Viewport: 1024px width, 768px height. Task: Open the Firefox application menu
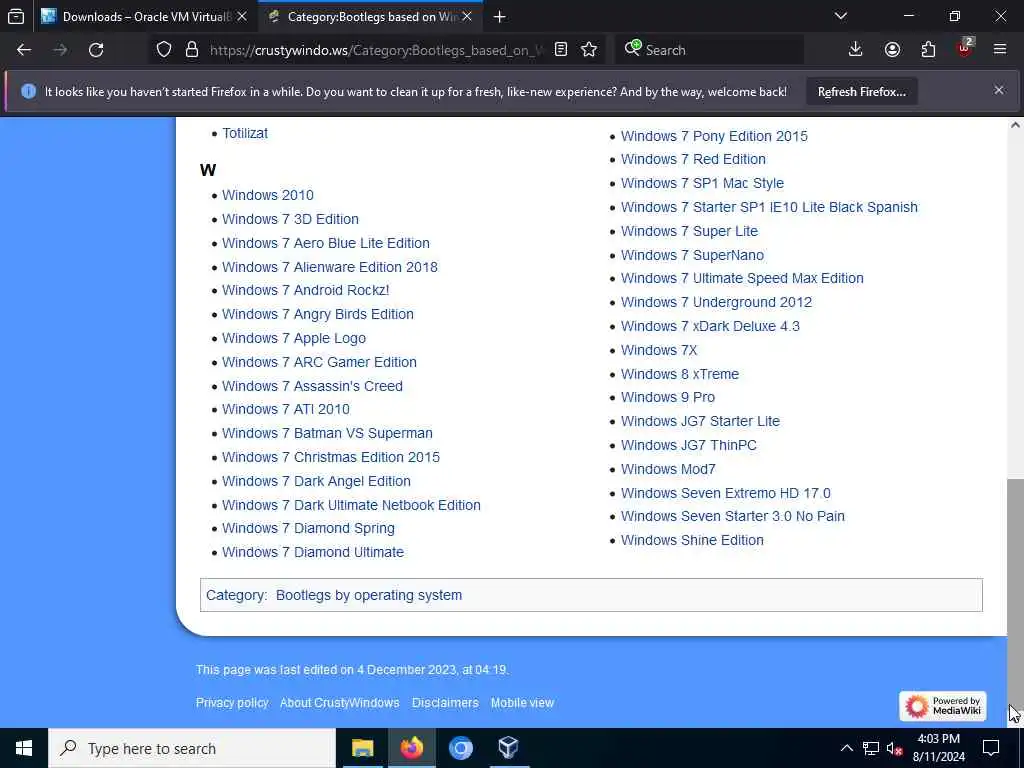[x=1000, y=50]
